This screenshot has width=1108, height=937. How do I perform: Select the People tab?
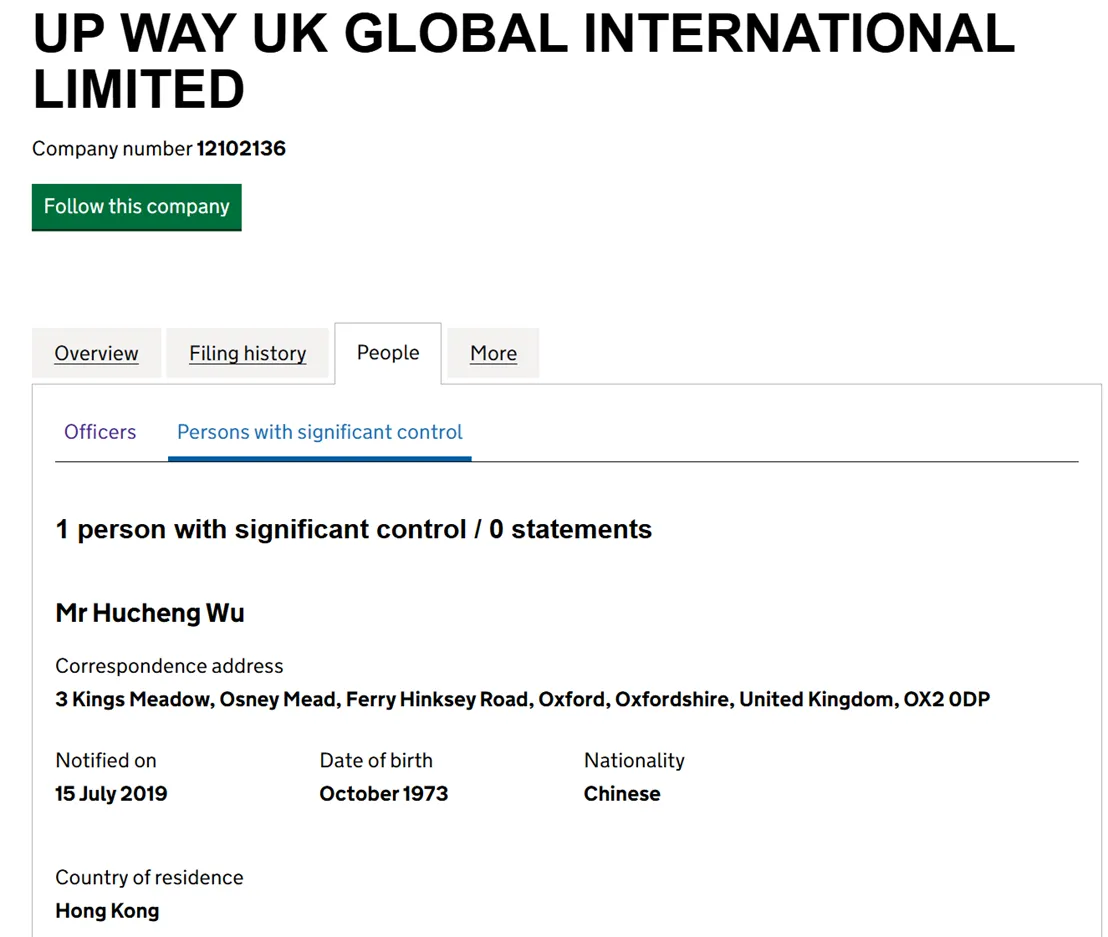pos(388,353)
